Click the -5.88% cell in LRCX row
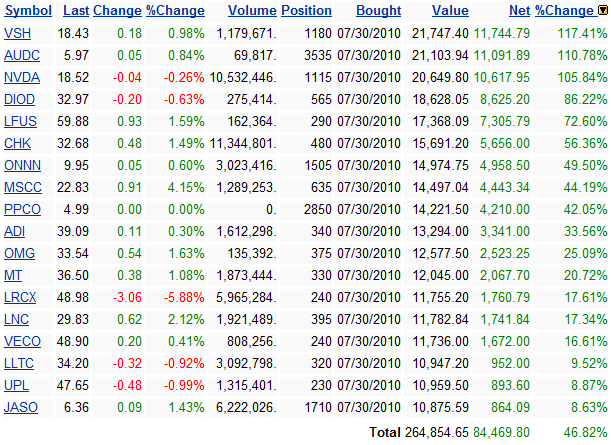This screenshot has height=445, width=611. point(184,298)
